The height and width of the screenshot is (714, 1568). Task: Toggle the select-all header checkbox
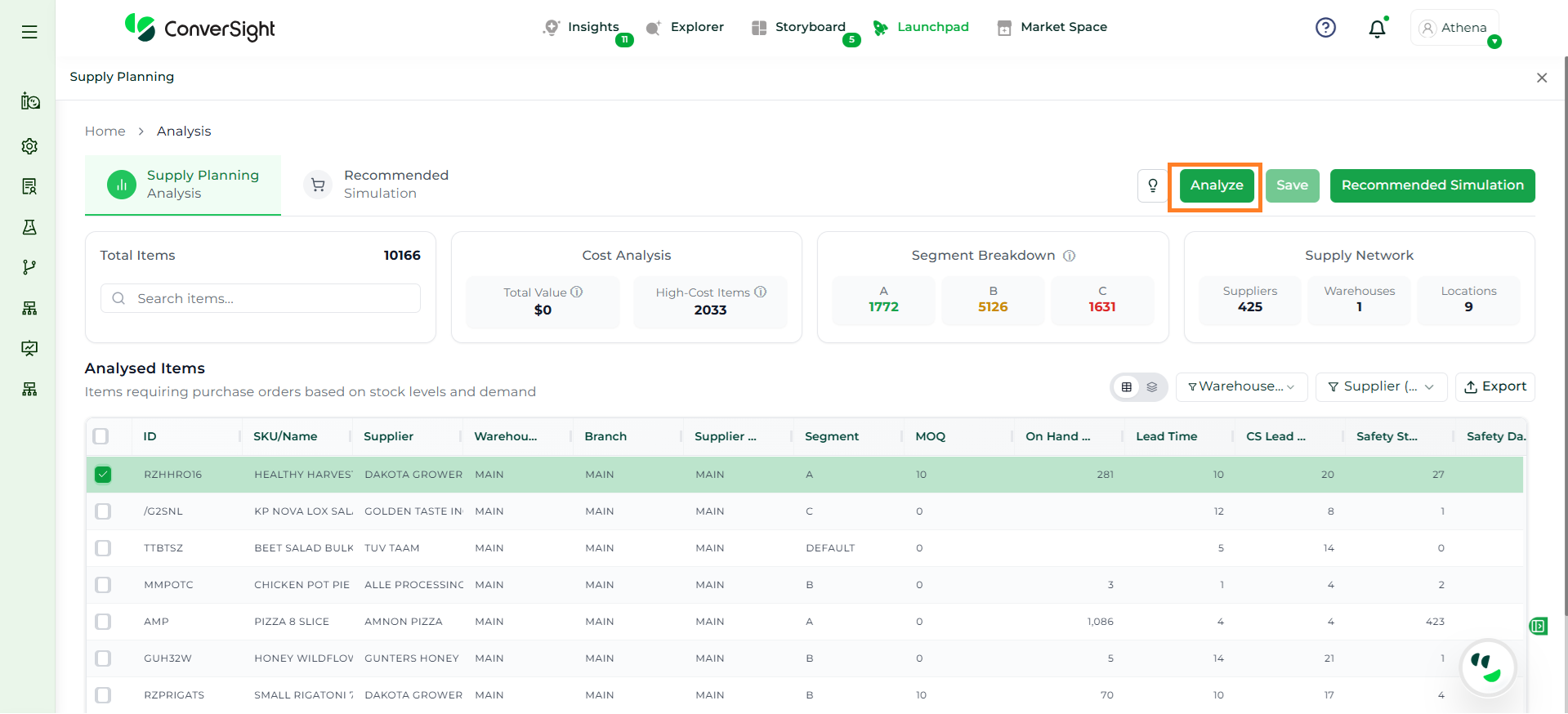click(x=101, y=436)
